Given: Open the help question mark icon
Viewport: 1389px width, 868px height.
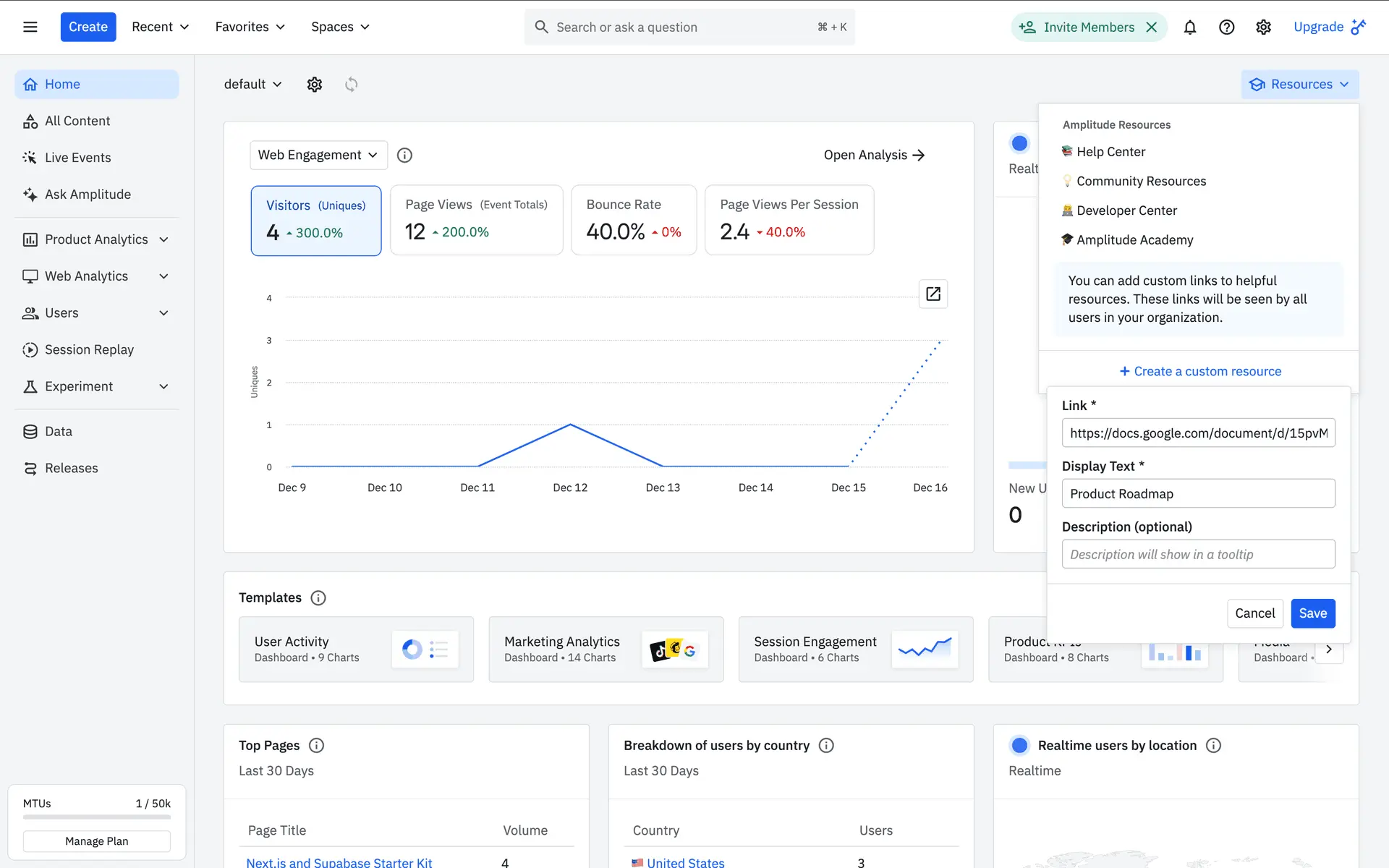Looking at the screenshot, I should coord(1226,27).
